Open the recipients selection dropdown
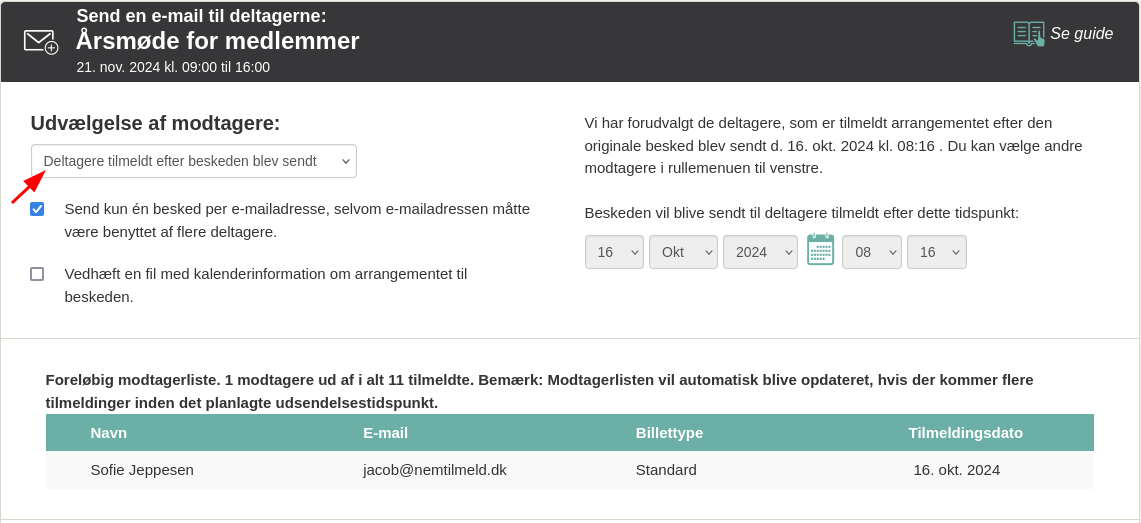The image size is (1141, 523). coord(194,161)
